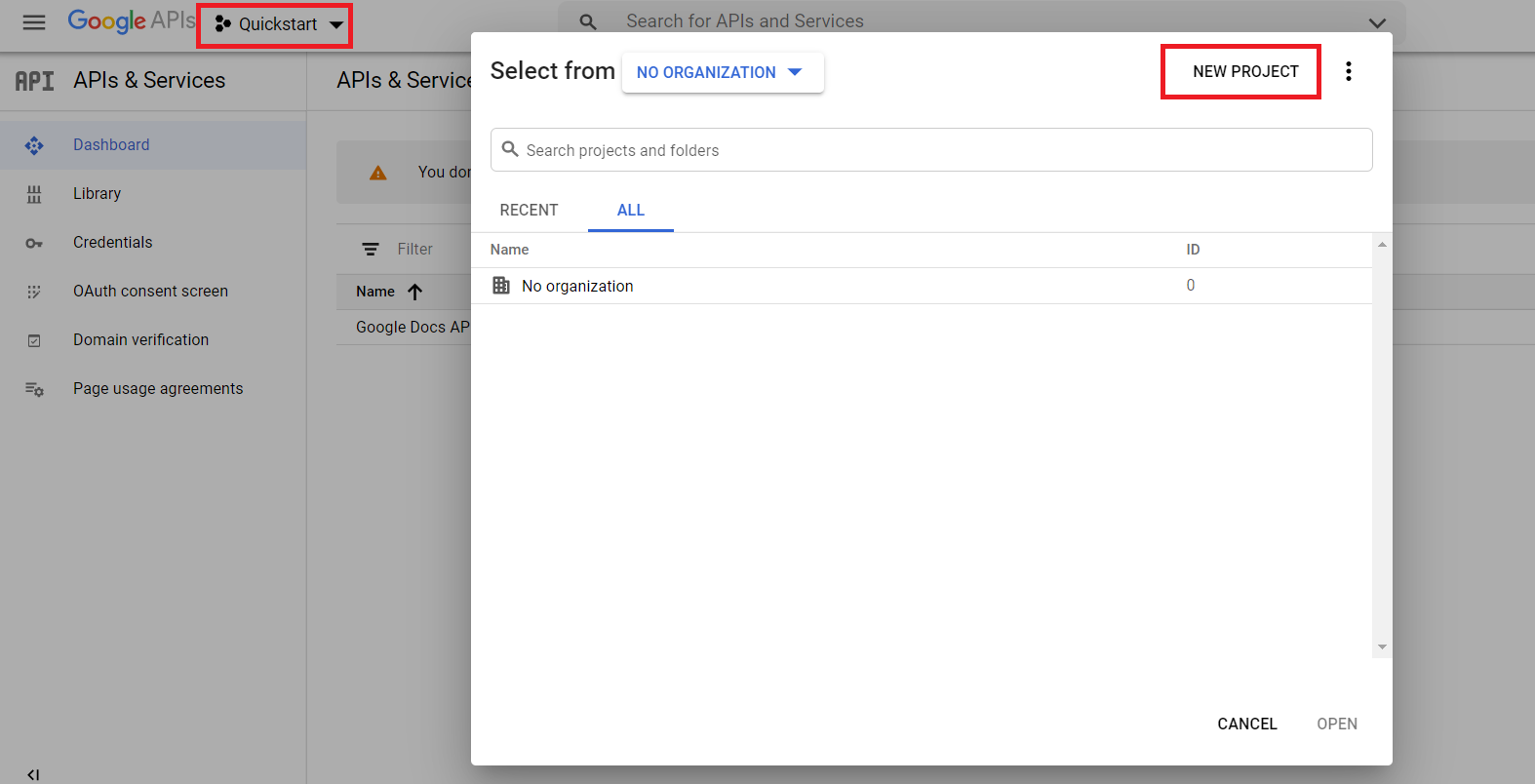This screenshot has width=1535, height=784.
Task: Open the hamburger navigation menu
Action: pos(34,22)
